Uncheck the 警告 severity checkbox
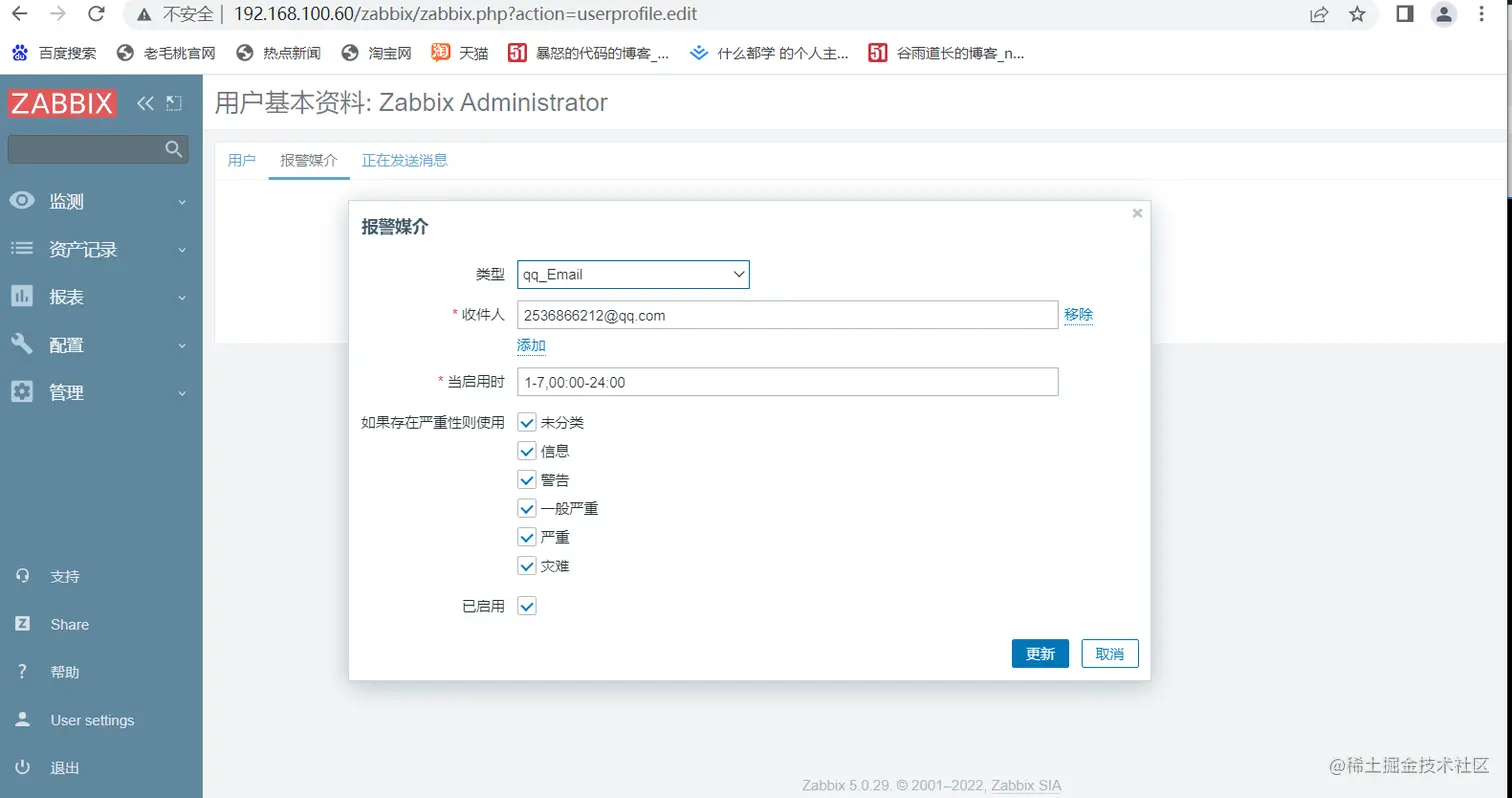This screenshot has height=798, width=1512. (527, 480)
